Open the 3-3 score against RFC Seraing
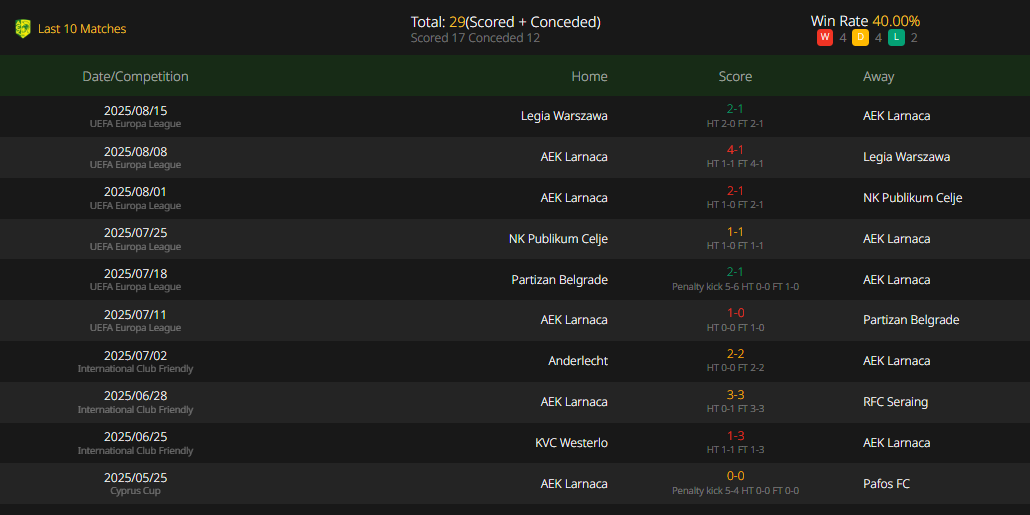The image size is (1030, 515). 735,395
